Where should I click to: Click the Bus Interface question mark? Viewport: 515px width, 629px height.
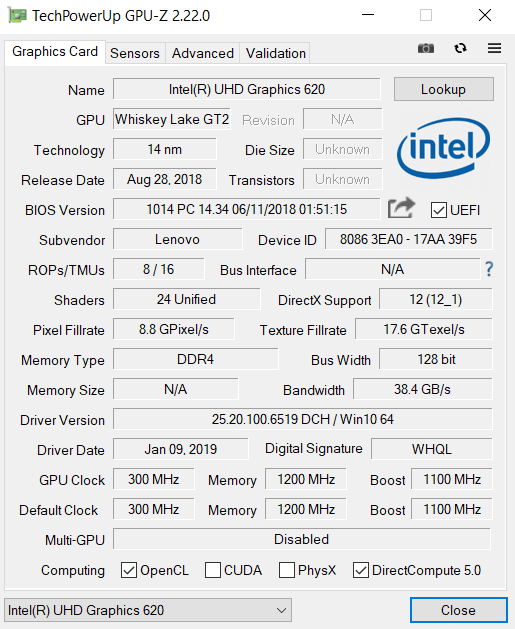coord(489,269)
